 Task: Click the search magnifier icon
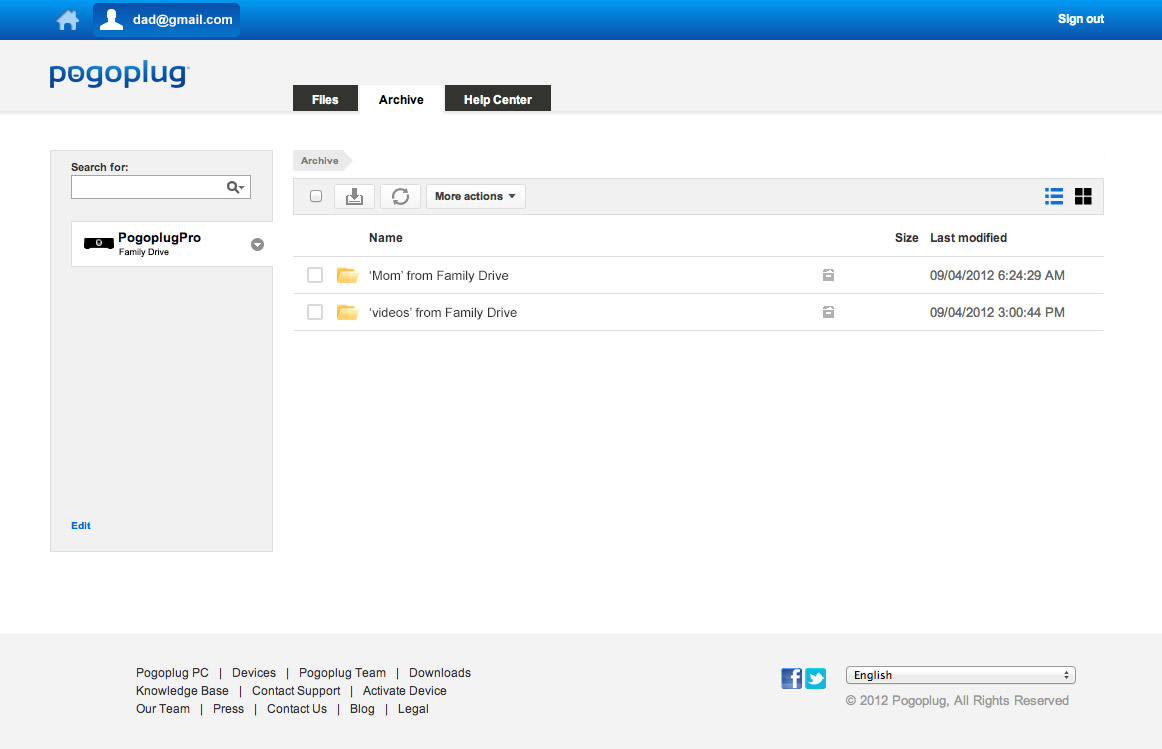point(235,187)
